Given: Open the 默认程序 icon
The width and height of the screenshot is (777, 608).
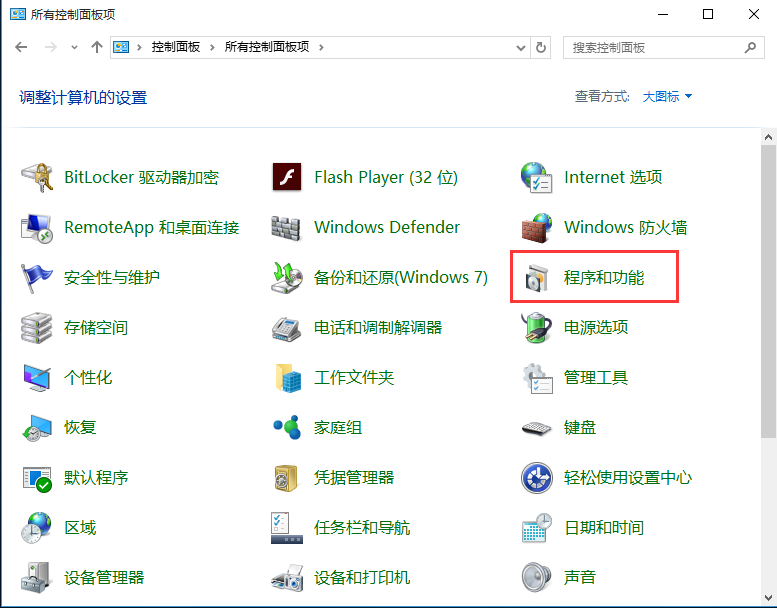Looking at the screenshot, I should coord(37,479).
